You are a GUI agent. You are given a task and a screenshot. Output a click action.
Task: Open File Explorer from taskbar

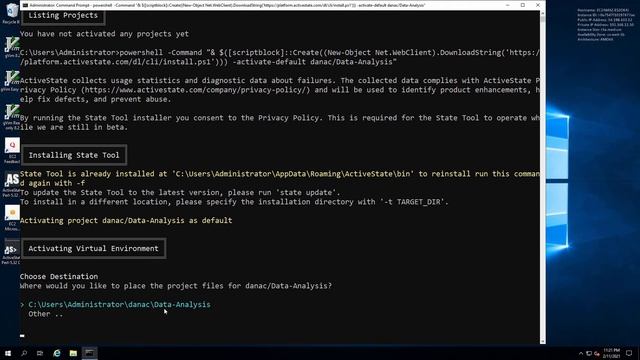coord(73,353)
